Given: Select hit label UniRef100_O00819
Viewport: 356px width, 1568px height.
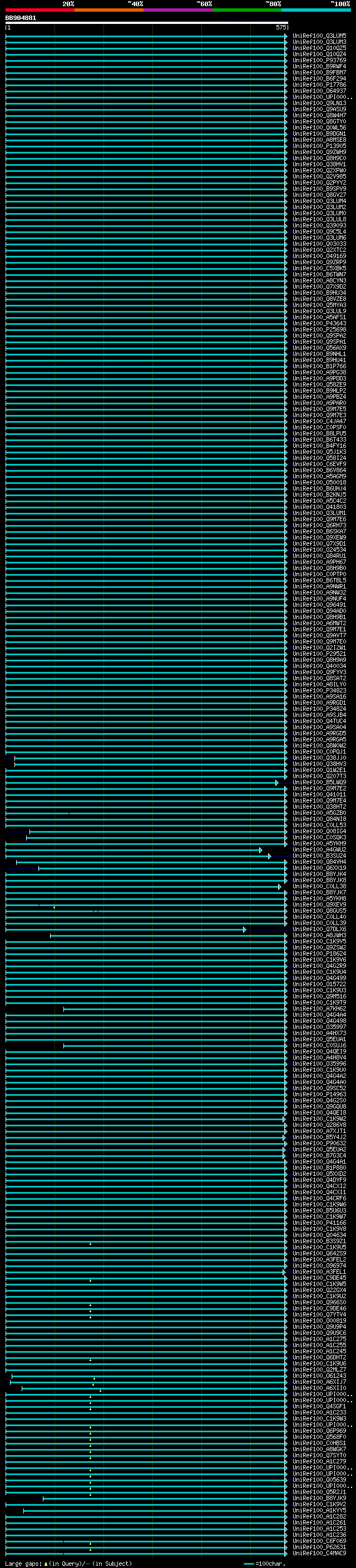Looking at the screenshot, I should (x=319, y=1321).
